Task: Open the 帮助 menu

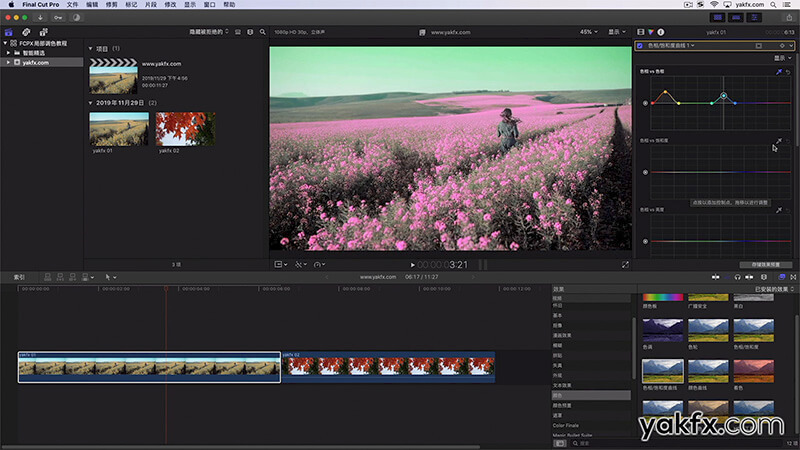Action: pyautogui.click(x=229, y=5)
